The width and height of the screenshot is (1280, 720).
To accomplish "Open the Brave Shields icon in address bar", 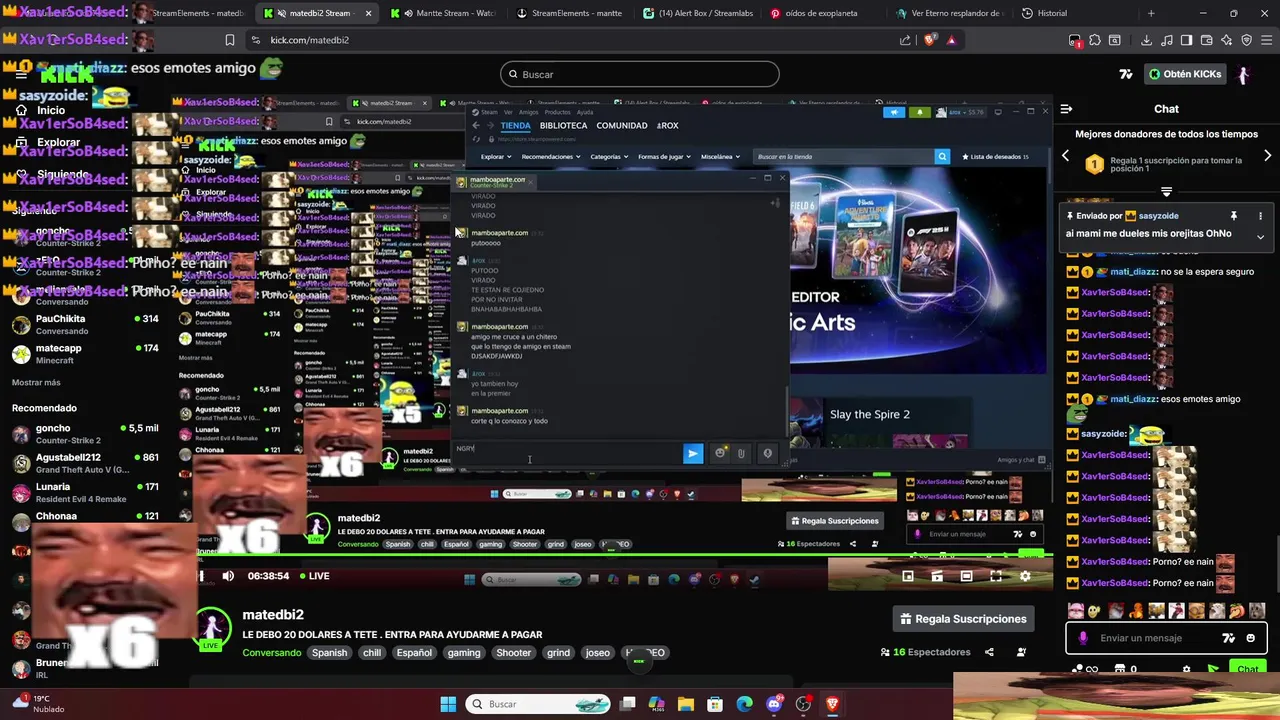I will [931, 40].
